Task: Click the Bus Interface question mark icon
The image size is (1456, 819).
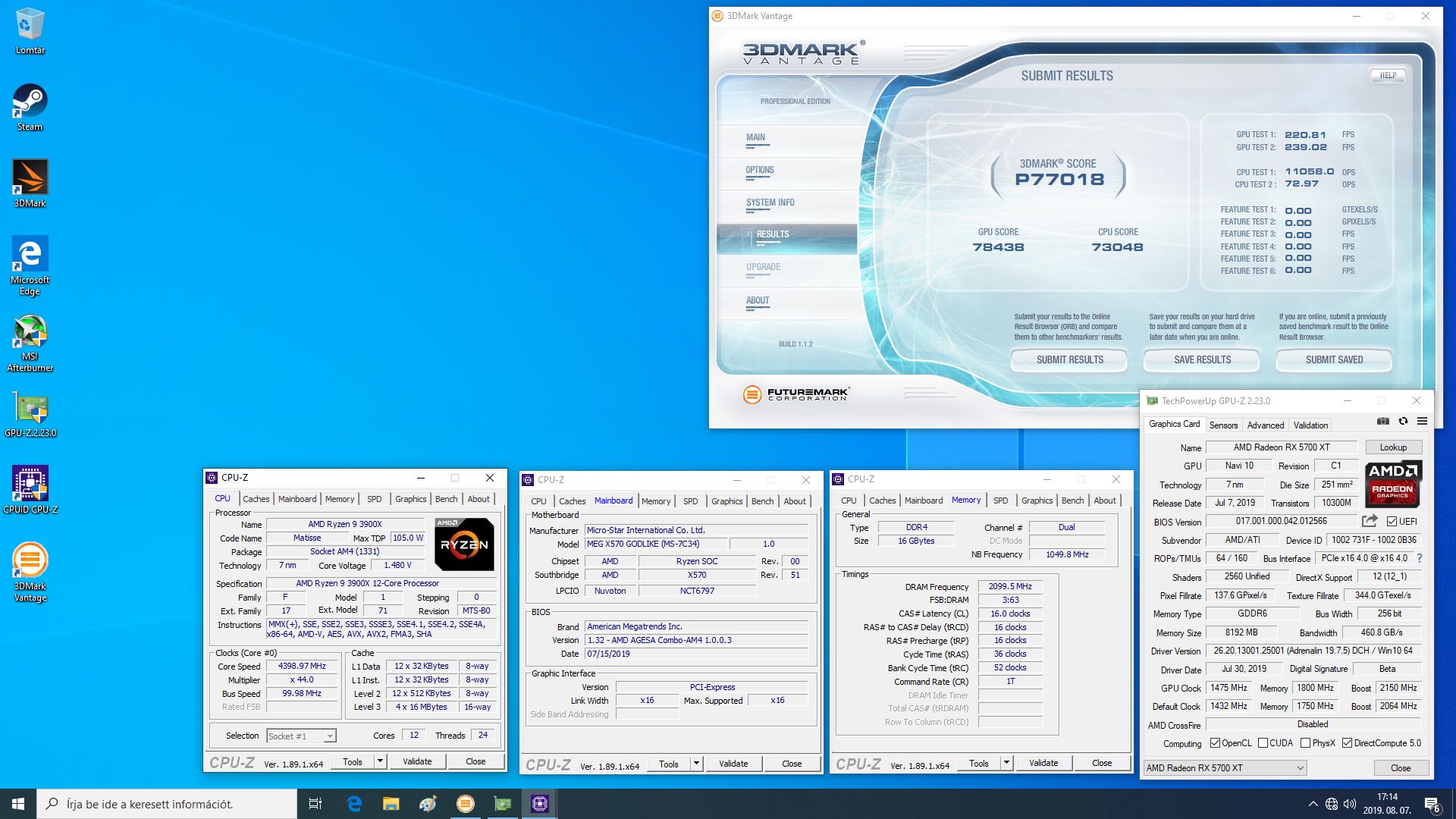Action: coord(1419,558)
